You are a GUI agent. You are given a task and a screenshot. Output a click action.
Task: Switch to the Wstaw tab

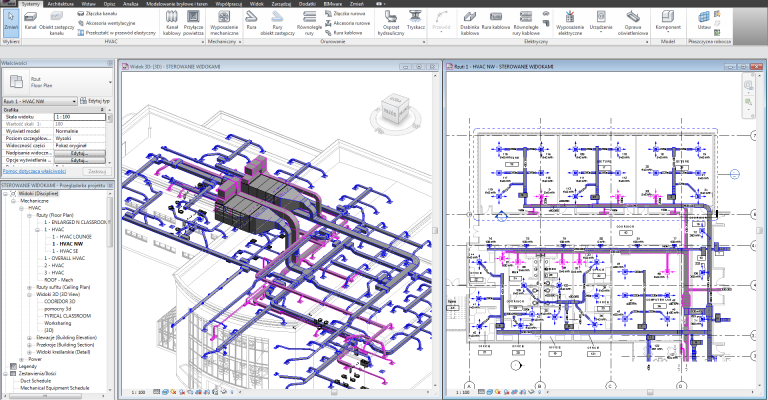point(88,4)
